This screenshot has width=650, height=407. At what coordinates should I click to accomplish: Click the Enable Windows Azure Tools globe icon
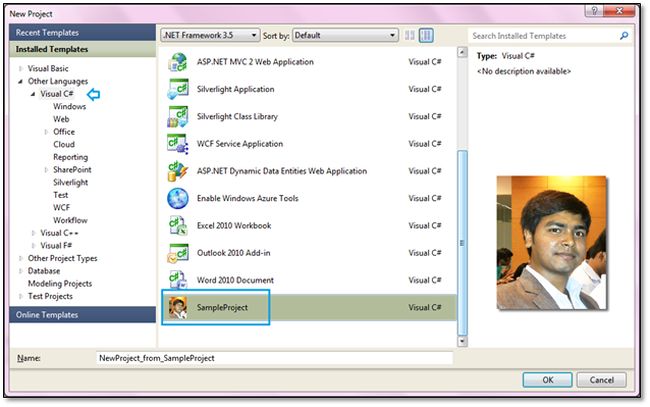click(x=178, y=199)
